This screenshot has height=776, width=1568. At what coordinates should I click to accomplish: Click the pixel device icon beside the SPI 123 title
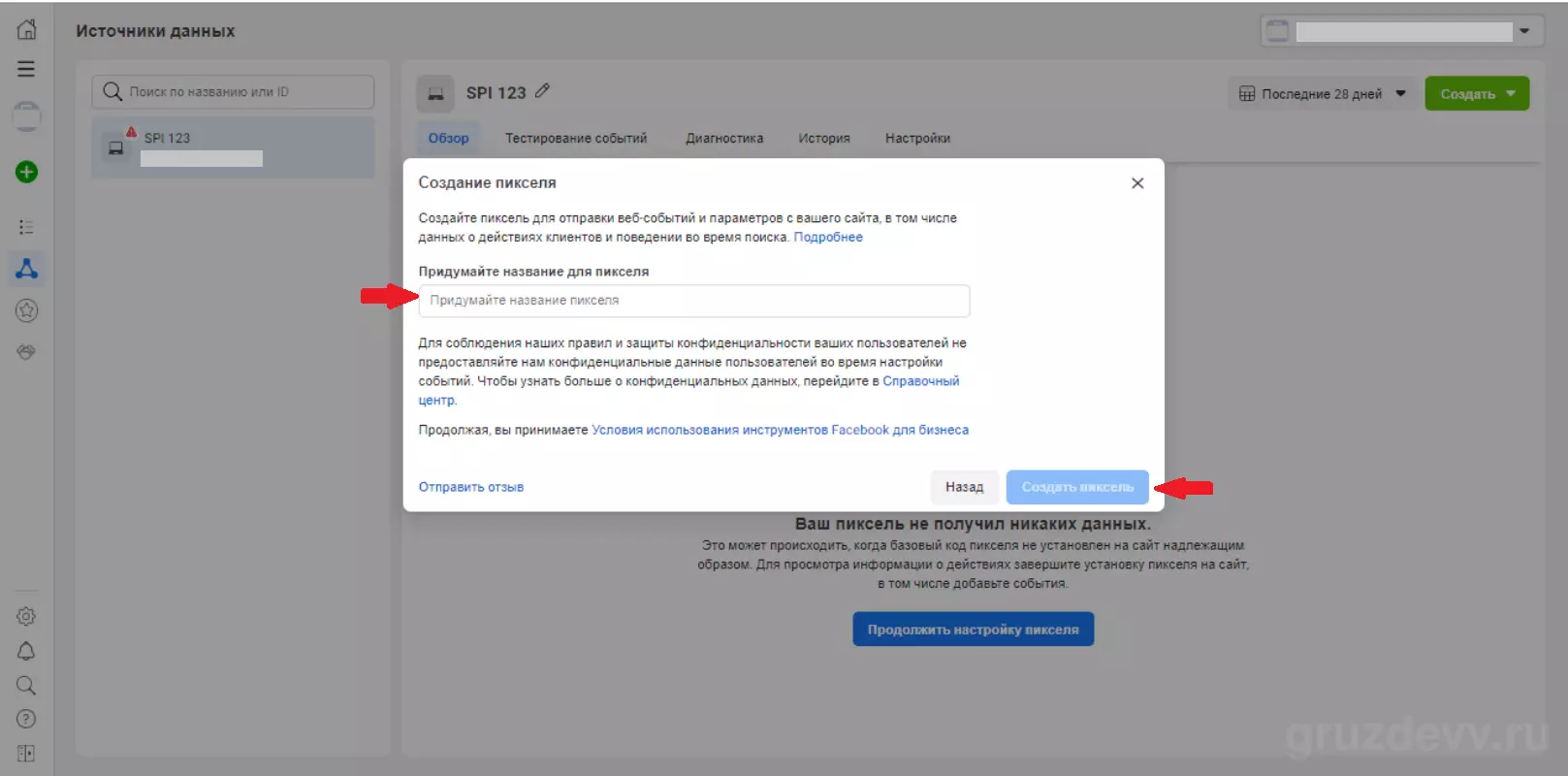(x=435, y=93)
